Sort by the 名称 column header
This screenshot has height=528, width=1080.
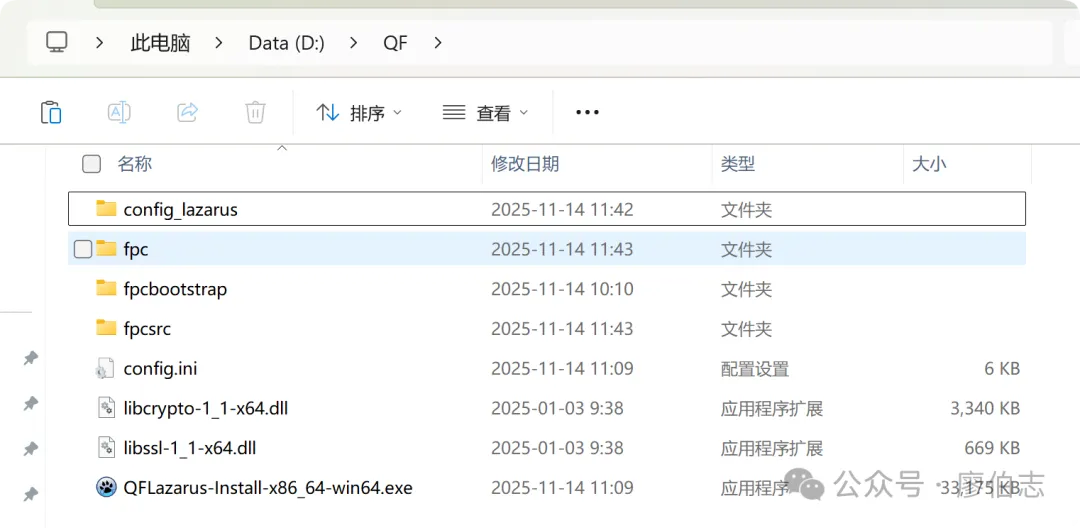pos(134,164)
